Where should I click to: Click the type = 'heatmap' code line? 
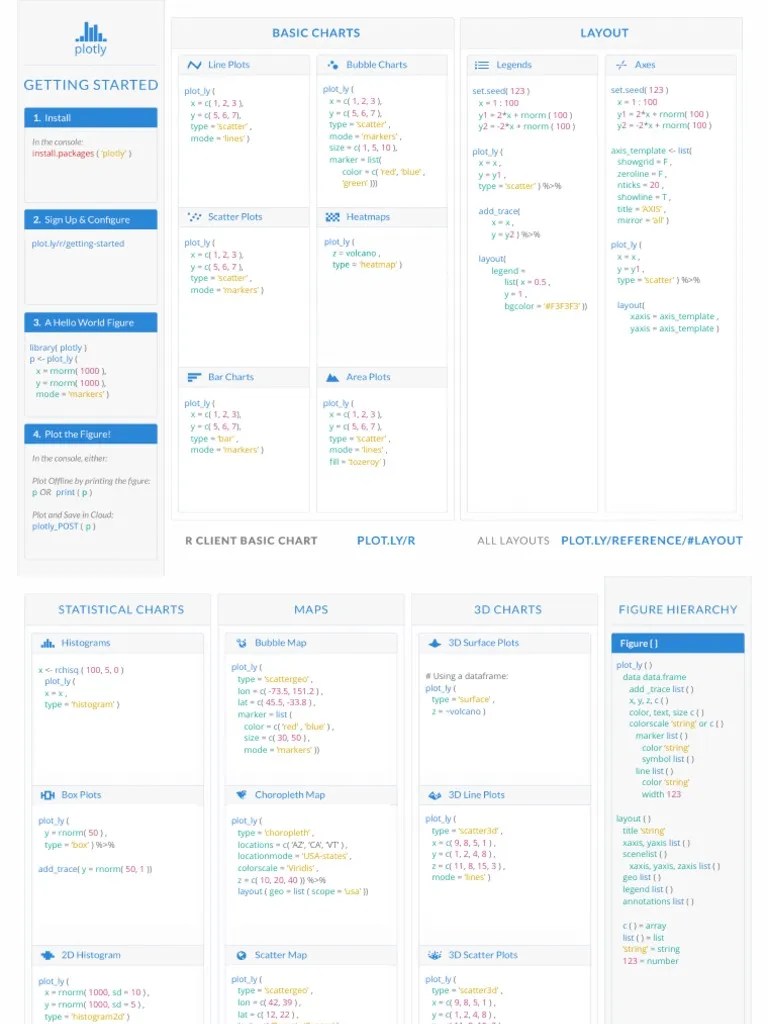click(367, 264)
